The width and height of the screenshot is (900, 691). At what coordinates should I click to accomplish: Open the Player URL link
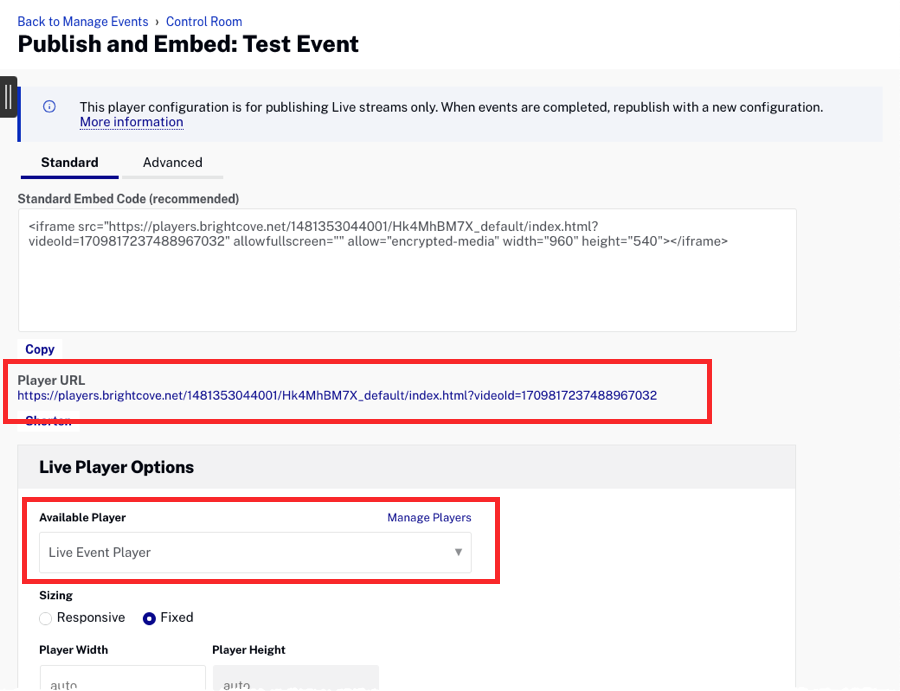click(x=337, y=395)
